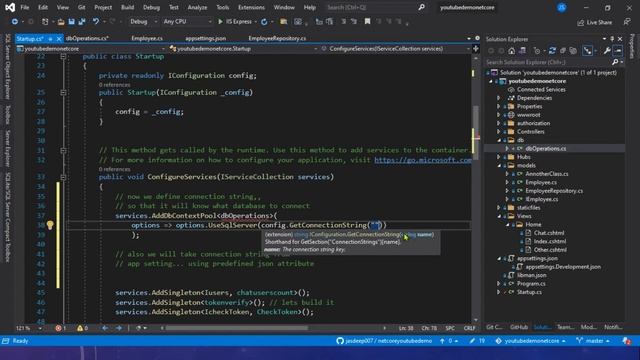This screenshot has width=640, height=360.
Task: Open the youtubedemonetcore repository dropdown in the status bar
Action: click(x=531, y=341)
